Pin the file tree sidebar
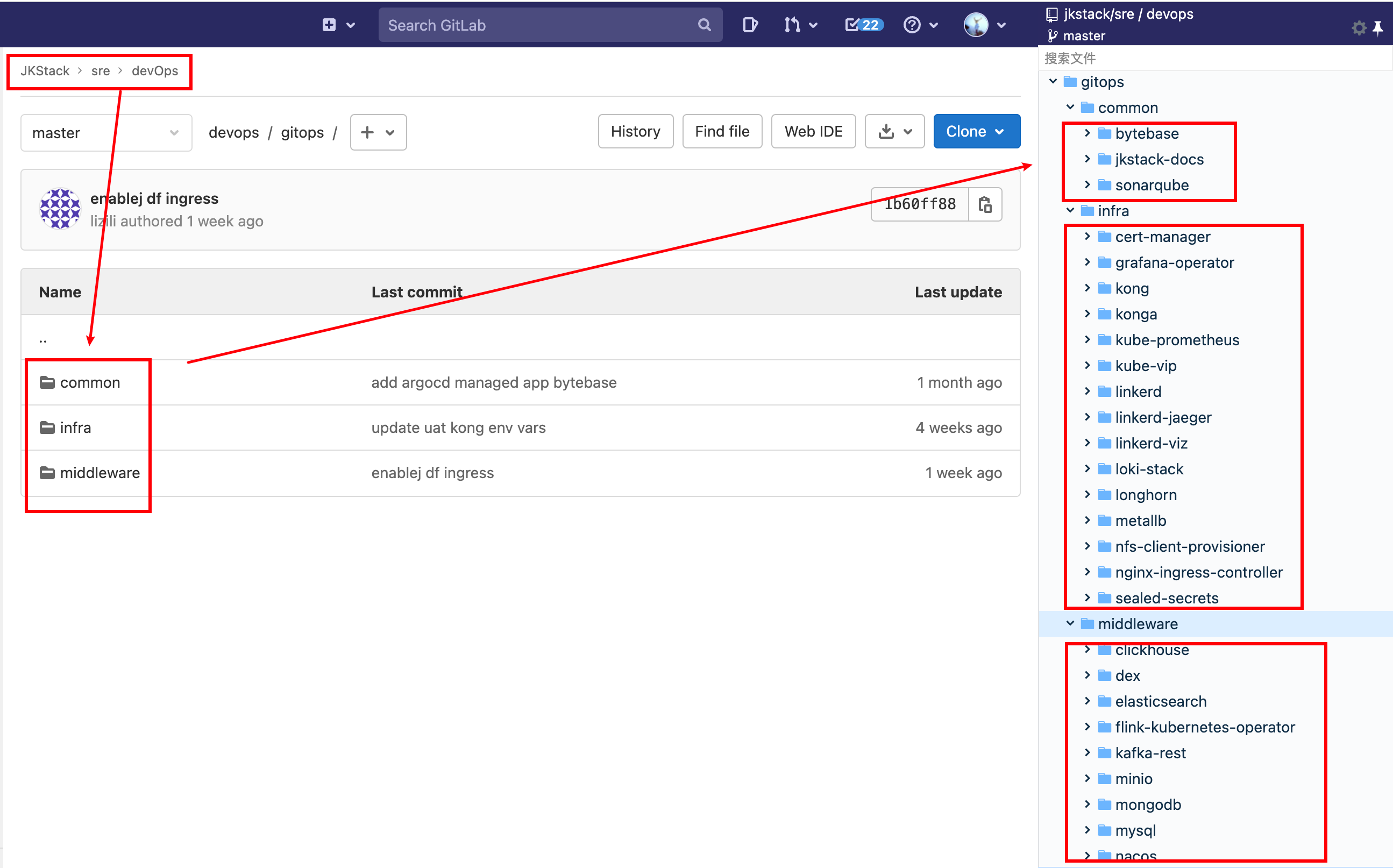This screenshot has height=868, width=1393. [x=1377, y=28]
